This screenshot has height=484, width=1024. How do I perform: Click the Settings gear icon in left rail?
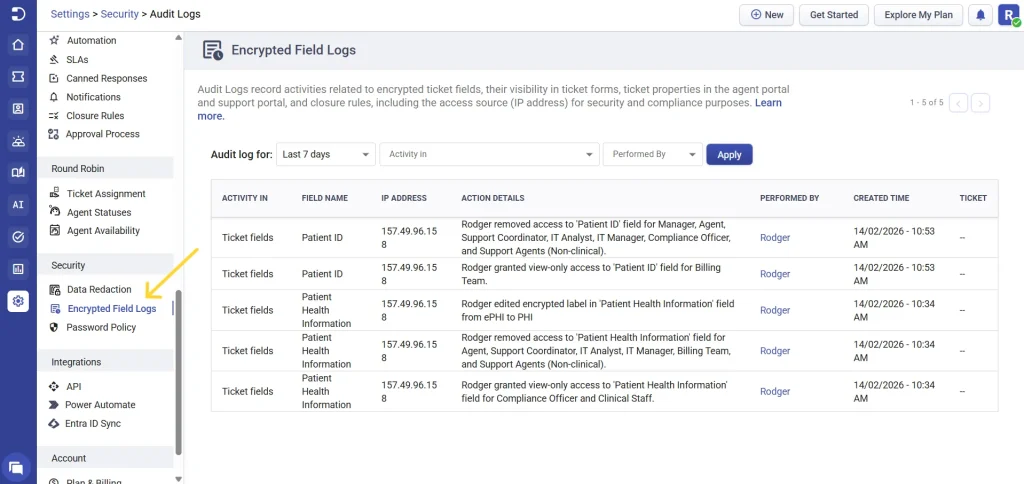tap(18, 301)
